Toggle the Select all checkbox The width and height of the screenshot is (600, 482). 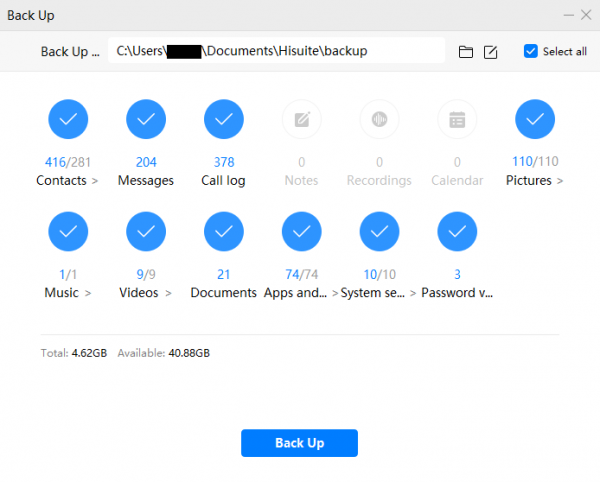[531, 51]
